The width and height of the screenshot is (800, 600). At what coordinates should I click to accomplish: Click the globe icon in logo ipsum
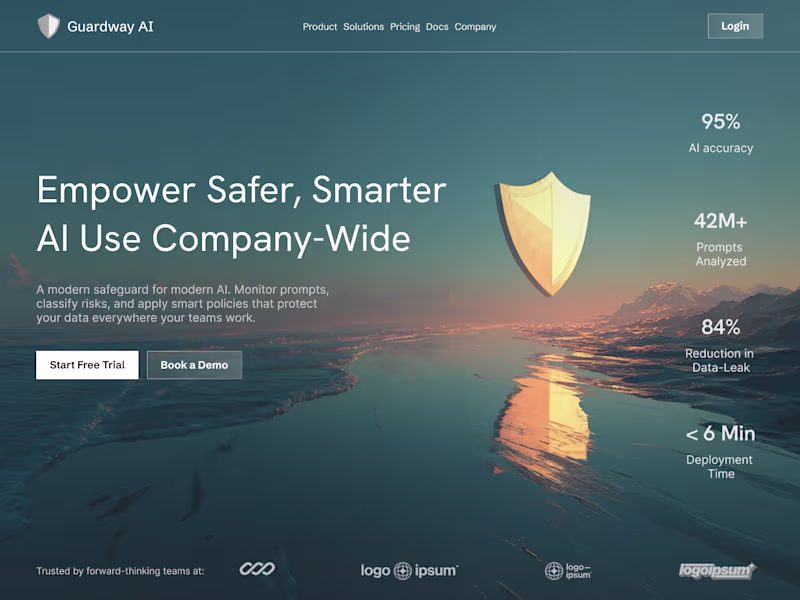[403, 570]
